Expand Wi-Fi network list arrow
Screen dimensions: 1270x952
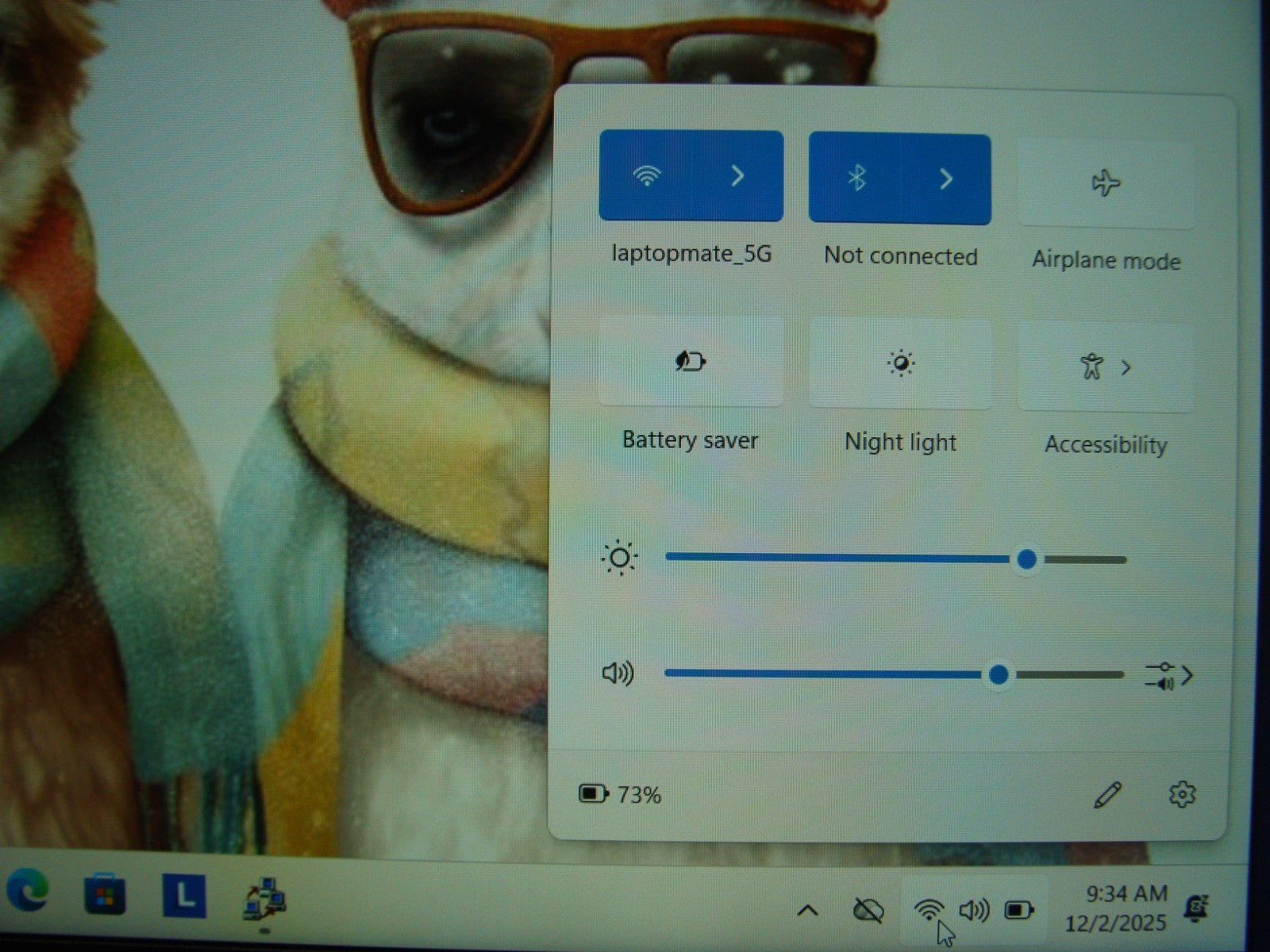(x=737, y=175)
